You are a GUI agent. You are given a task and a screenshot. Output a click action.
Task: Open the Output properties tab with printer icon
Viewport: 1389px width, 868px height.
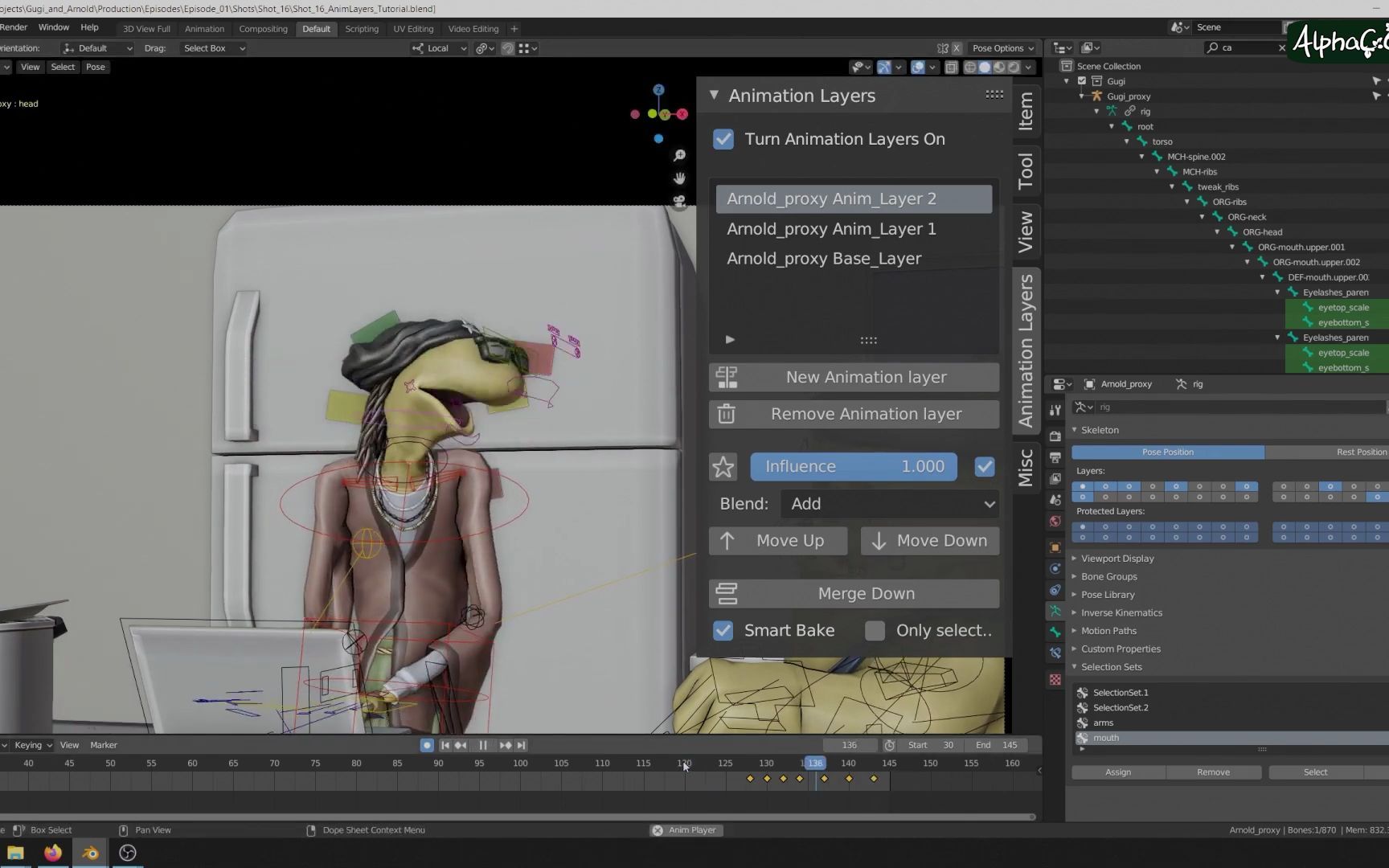(x=1055, y=457)
